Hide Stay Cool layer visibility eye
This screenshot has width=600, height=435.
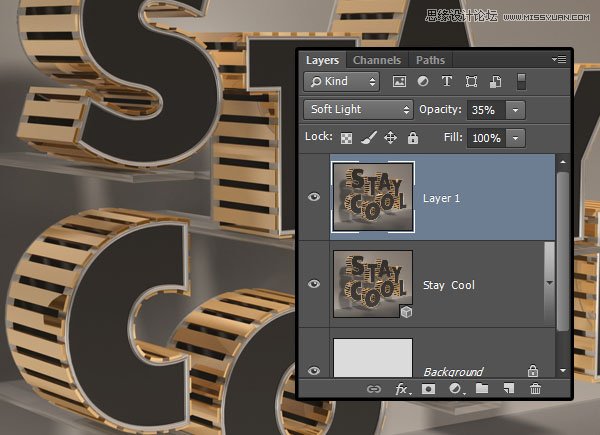314,284
